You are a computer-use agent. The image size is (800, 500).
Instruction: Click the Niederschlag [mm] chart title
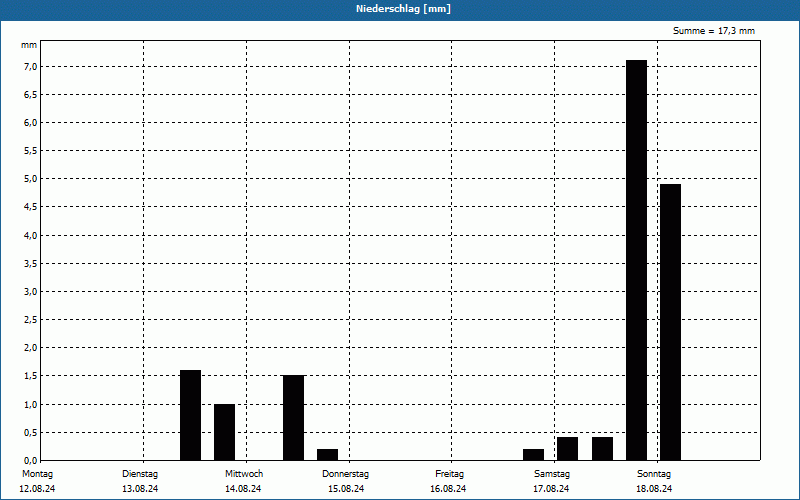403,9
